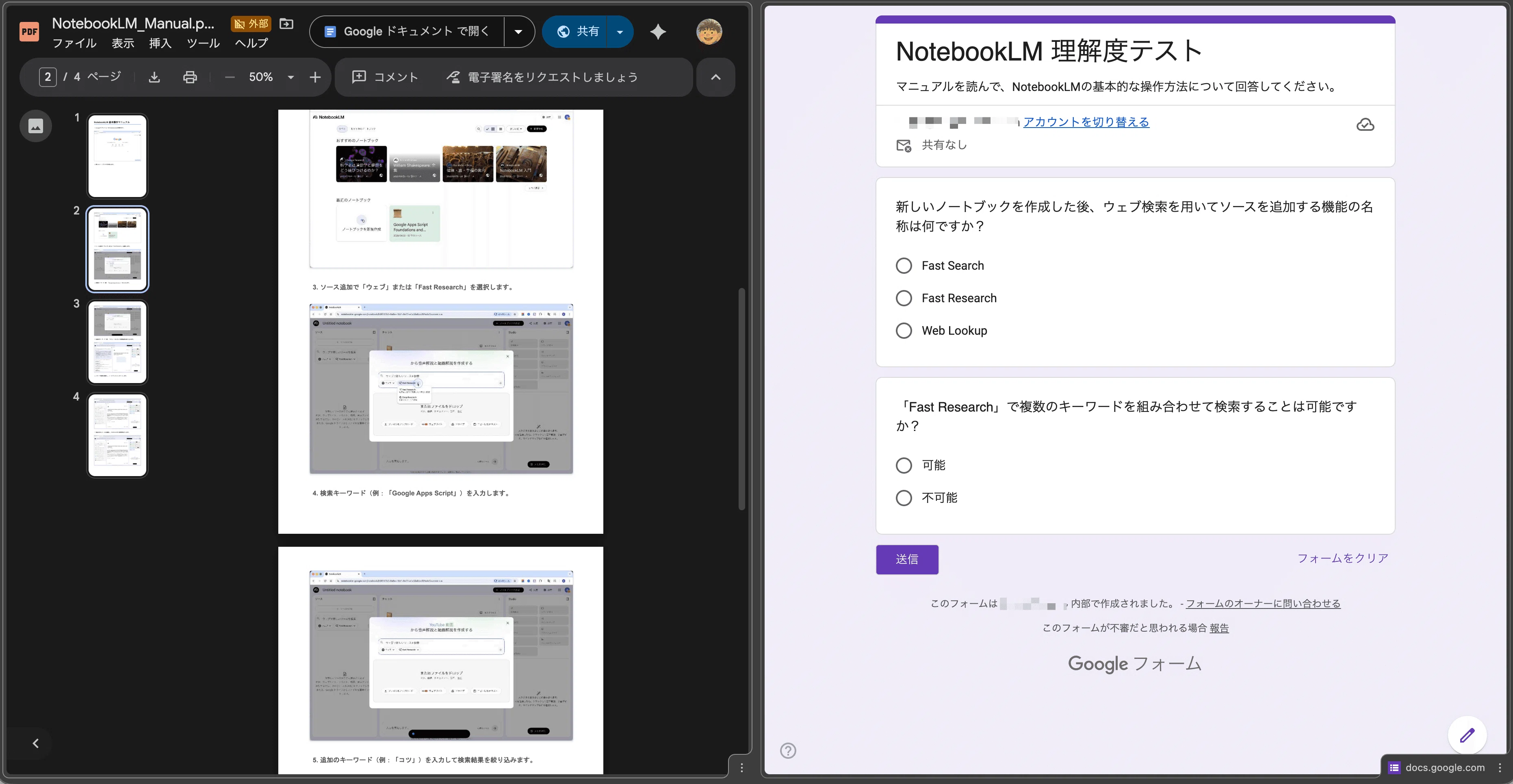Click the アカウントを切り替える link
Image resolution: width=1513 pixels, height=784 pixels.
tap(1086, 122)
